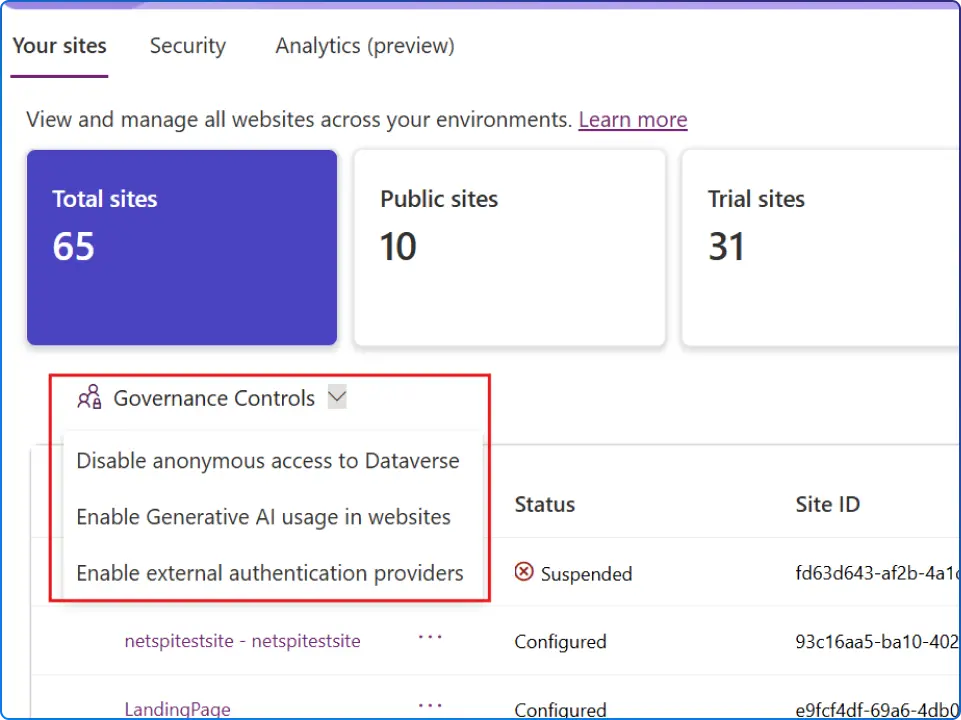Select Enable external authentication providers
The width and height of the screenshot is (961, 720).
(270, 573)
